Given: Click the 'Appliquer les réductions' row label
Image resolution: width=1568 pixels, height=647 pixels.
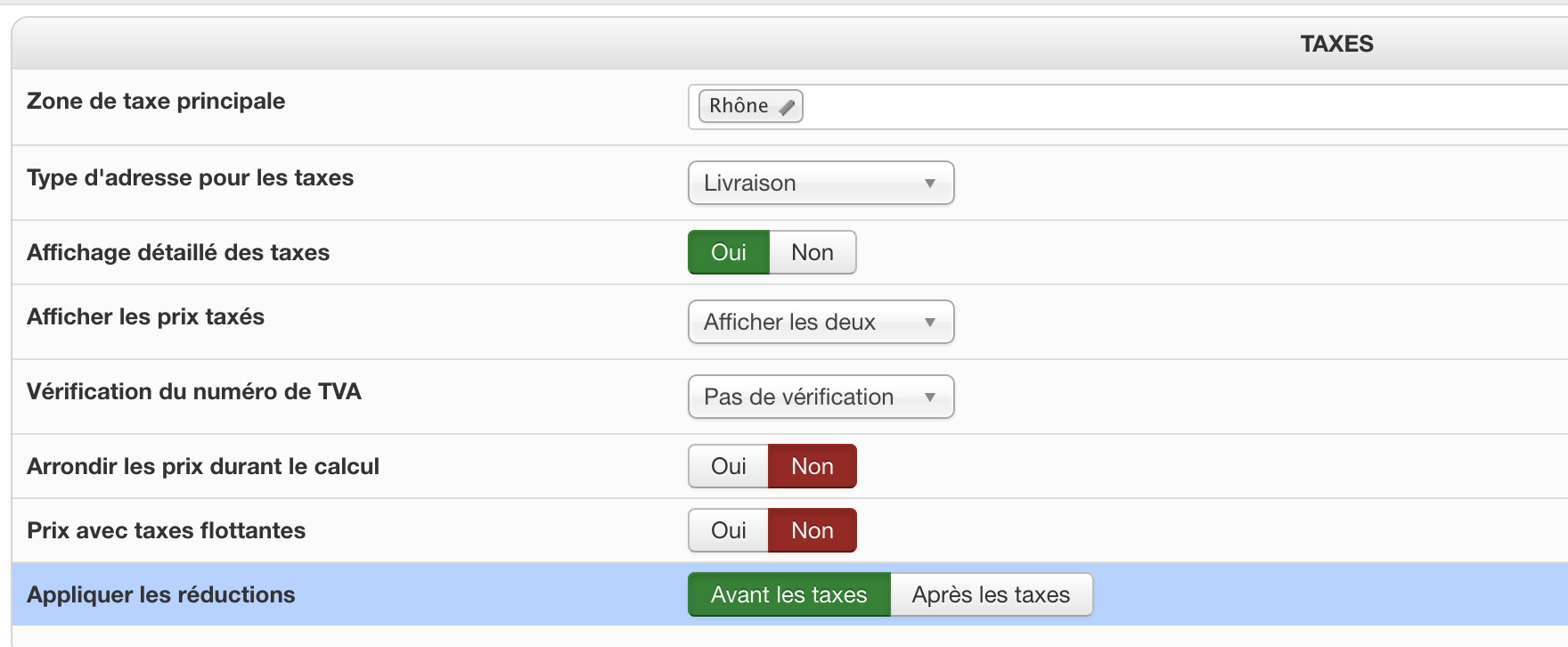Looking at the screenshot, I should click(160, 594).
